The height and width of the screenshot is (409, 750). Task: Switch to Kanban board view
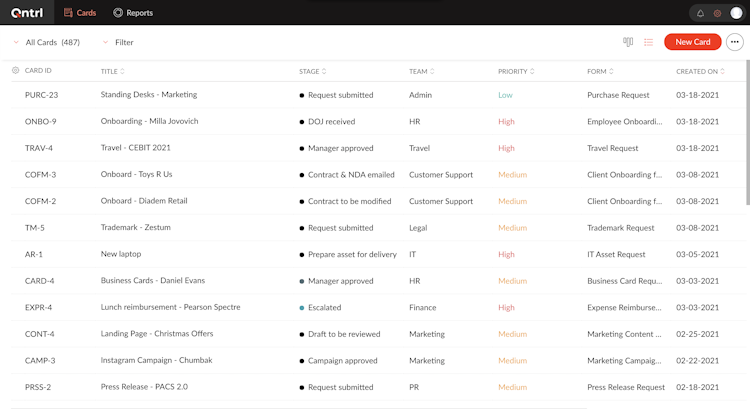click(x=628, y=42)
